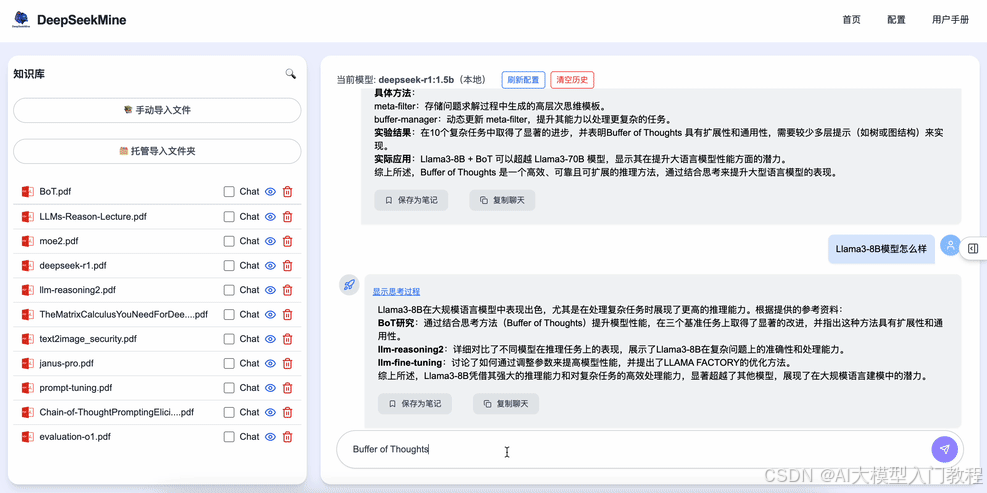Click the DeepSeekMine logo icon

(21, 20)
